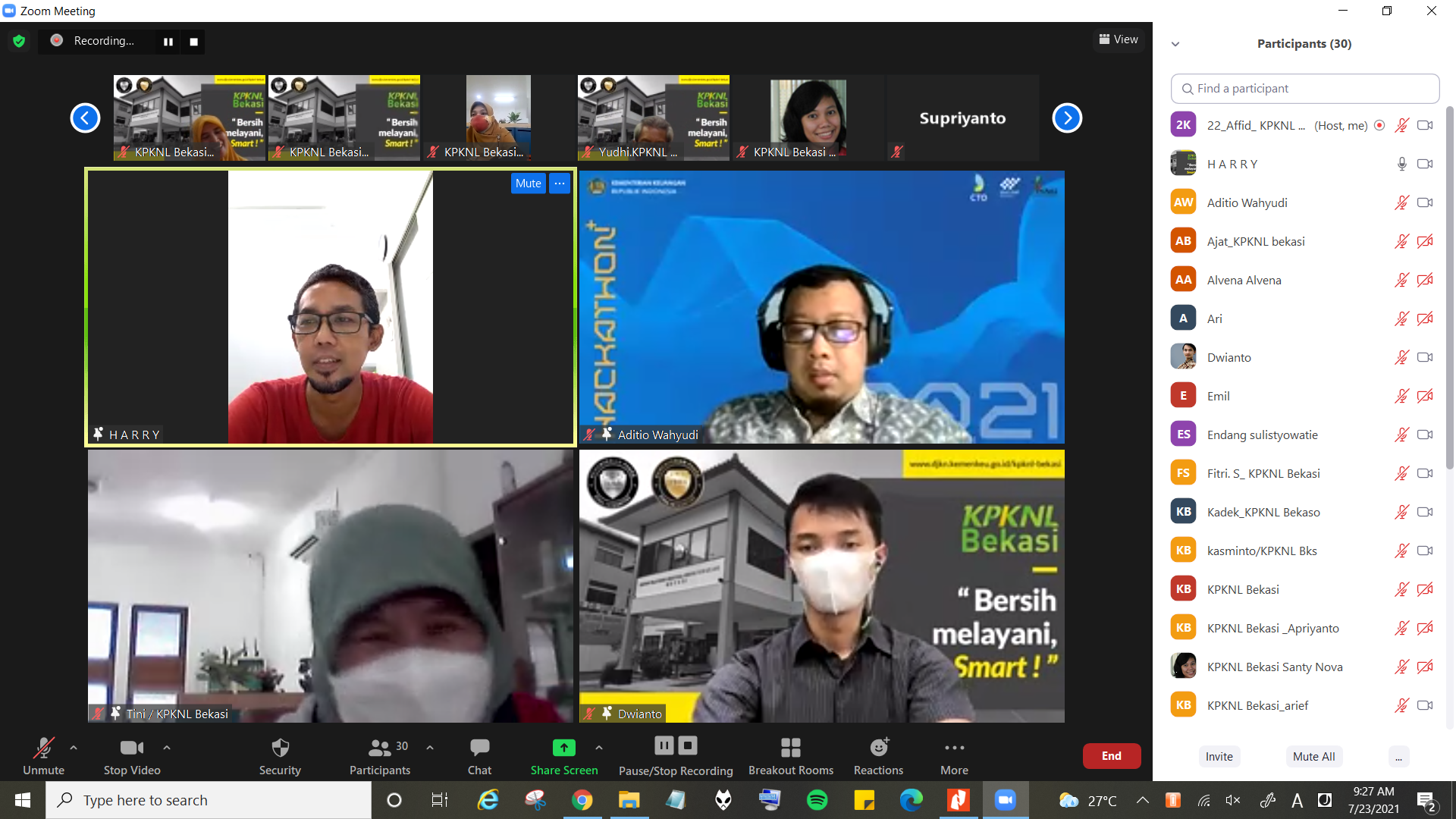Open the View layout menu

(1119, 39)
